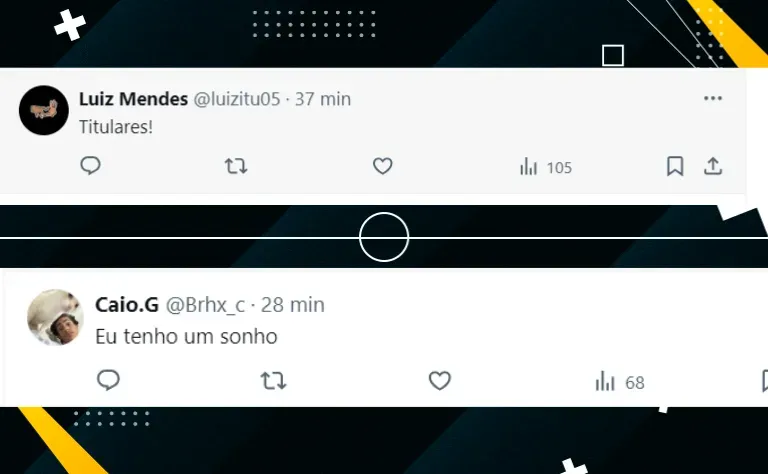The height and width of the screenshot is (474, 768).
Task: Open Luiz Mendes' profile picture
Action: (x=44, y=110)
